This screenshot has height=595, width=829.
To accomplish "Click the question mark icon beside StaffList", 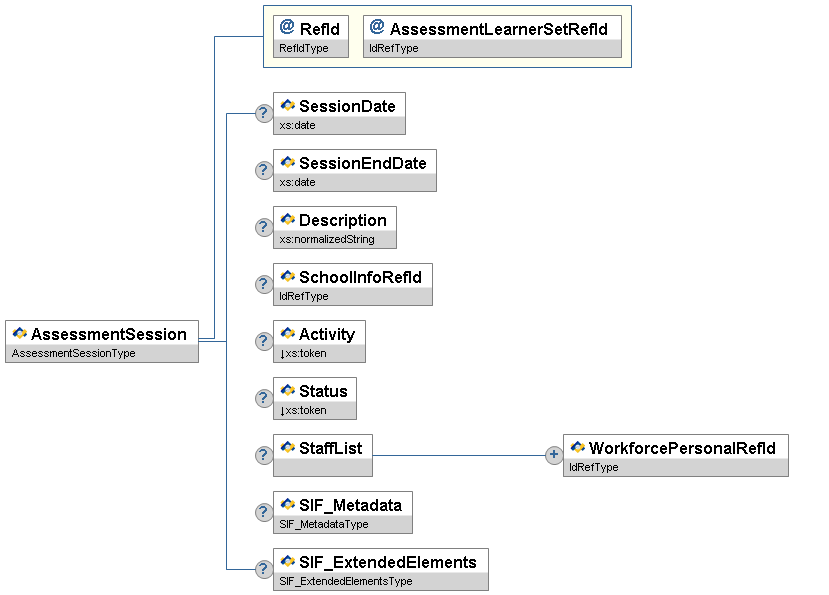I will click(264, 455).
